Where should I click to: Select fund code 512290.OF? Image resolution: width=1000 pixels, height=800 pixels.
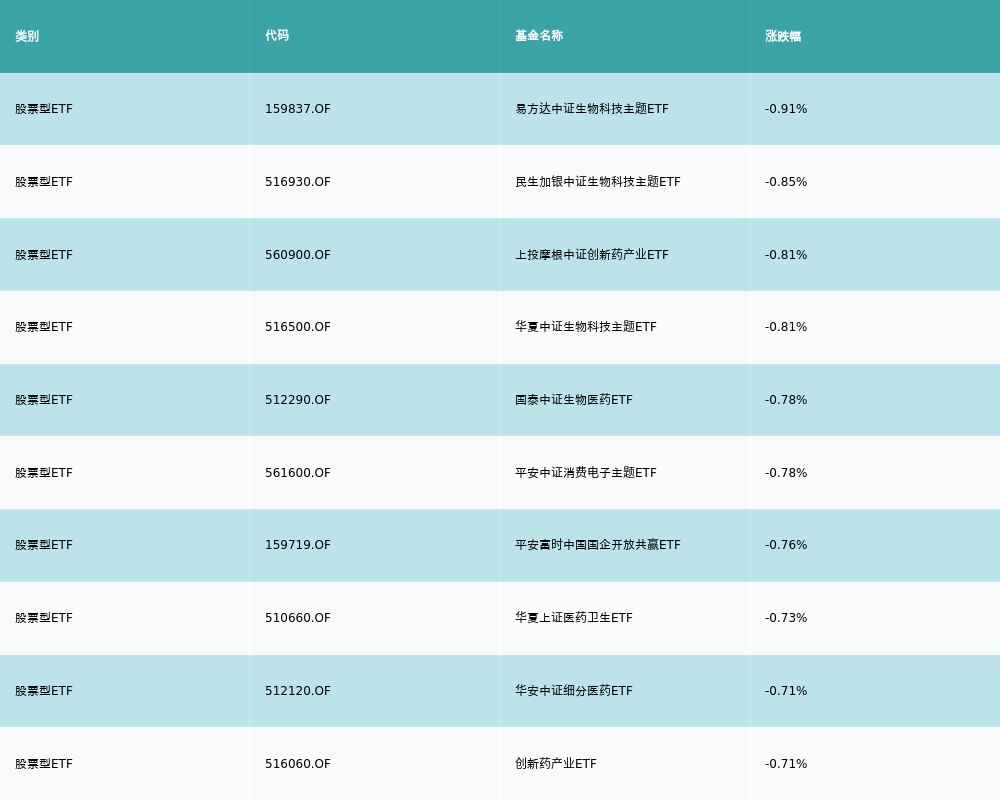point(298,400)
